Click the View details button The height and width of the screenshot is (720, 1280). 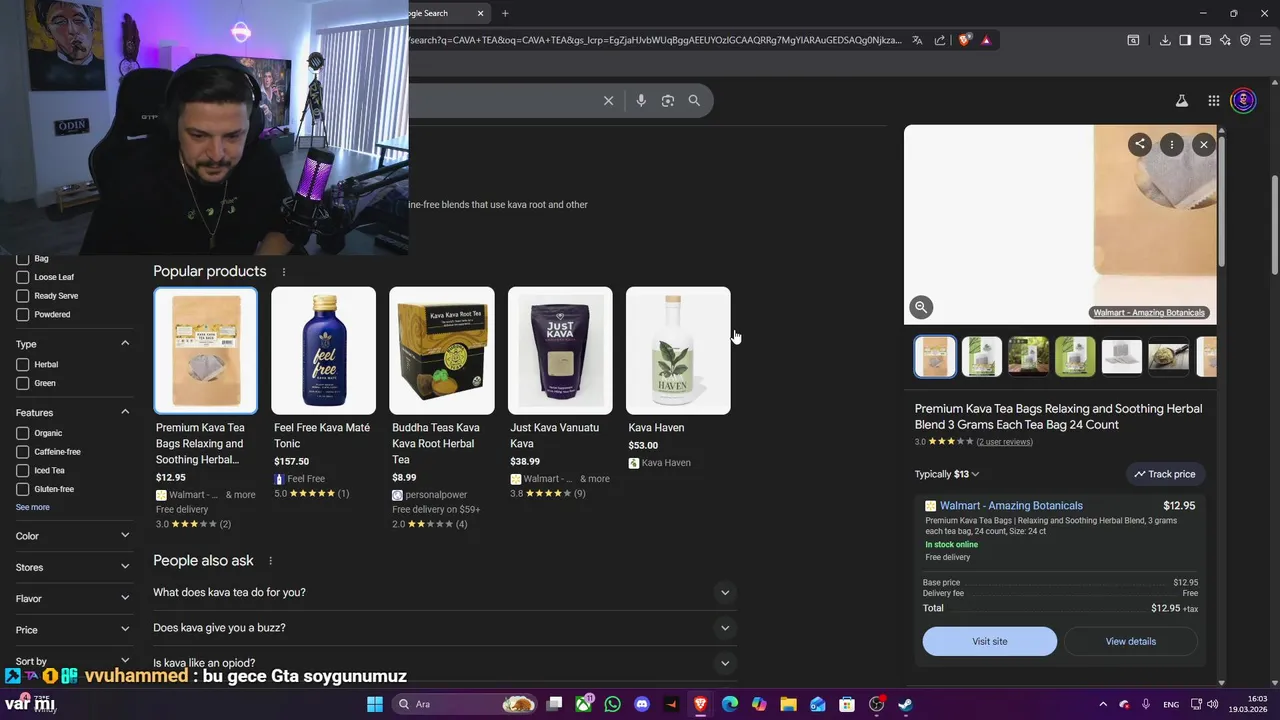[1131, 641]
